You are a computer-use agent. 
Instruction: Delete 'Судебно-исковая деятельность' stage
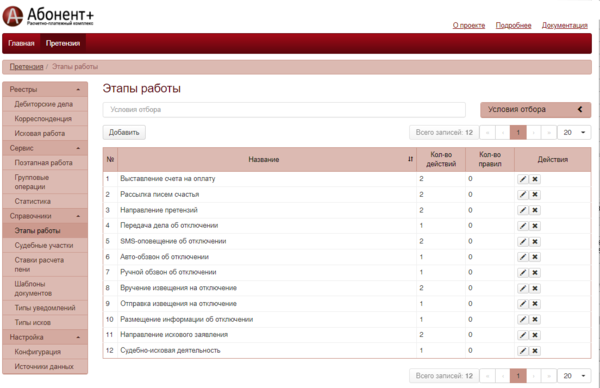click(535, 351)
